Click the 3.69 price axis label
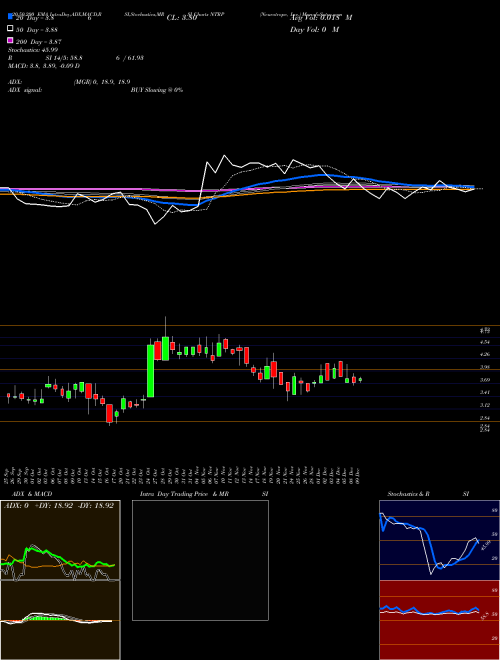Viewport: 500px width, 660px height. pos(485,380)
